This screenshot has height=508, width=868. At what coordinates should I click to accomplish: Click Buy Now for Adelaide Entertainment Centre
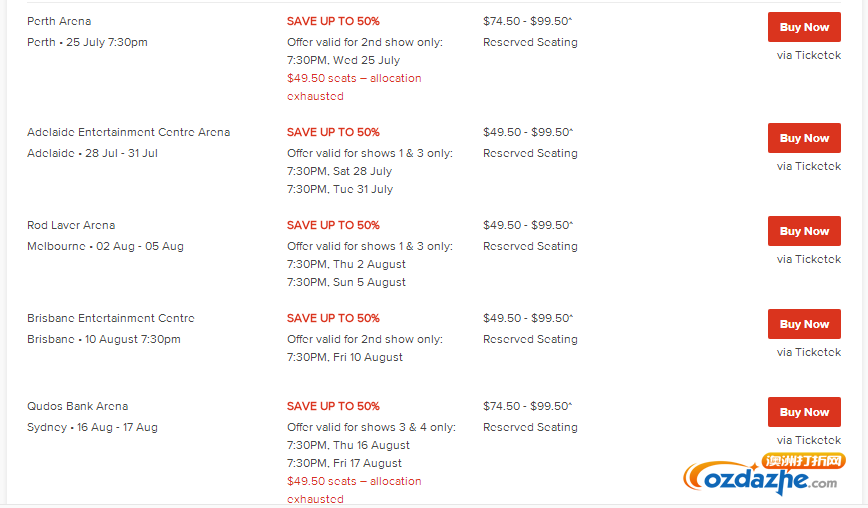pos(804,138)
